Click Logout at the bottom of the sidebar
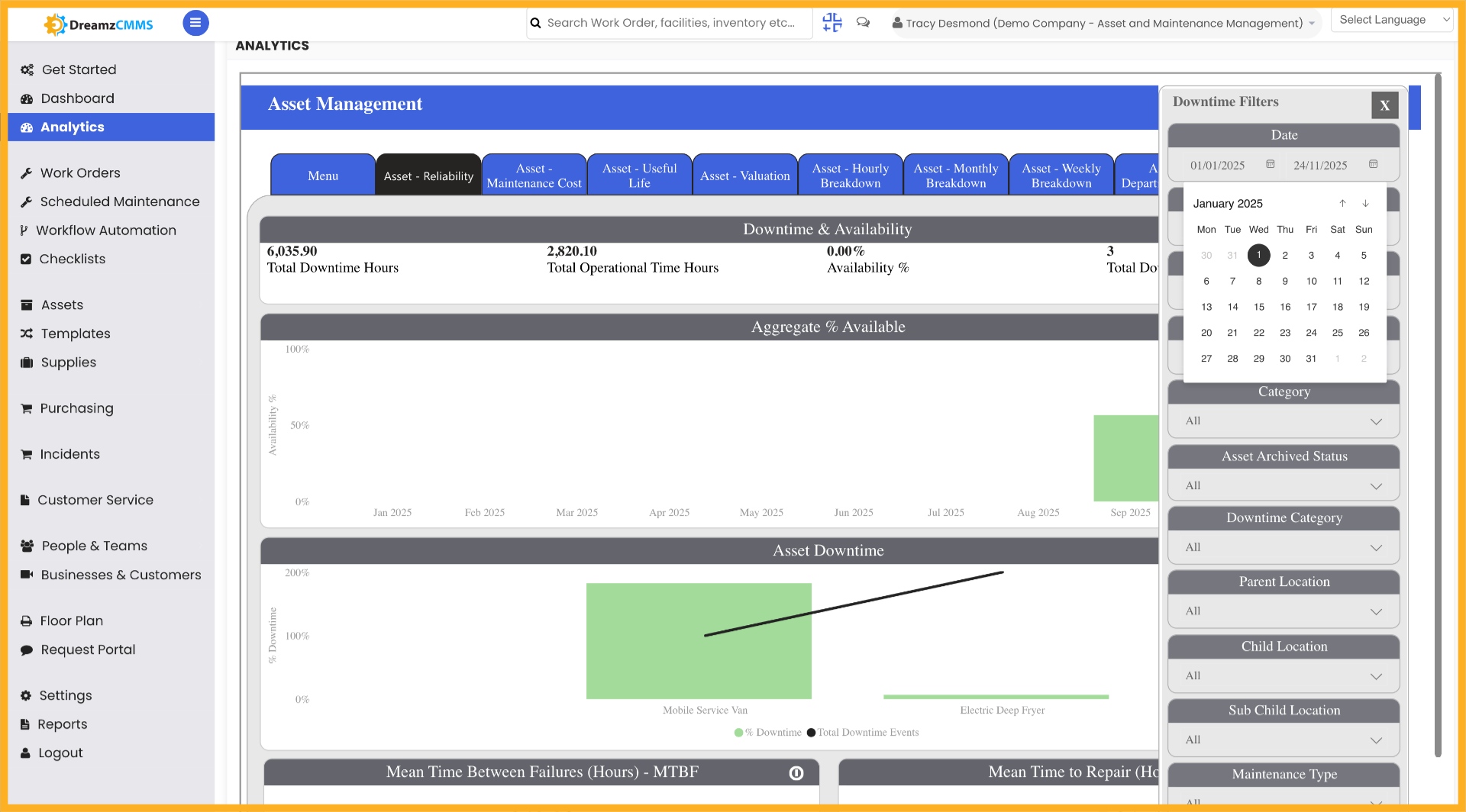1466x812 pixels. click(x=60, y=752)
